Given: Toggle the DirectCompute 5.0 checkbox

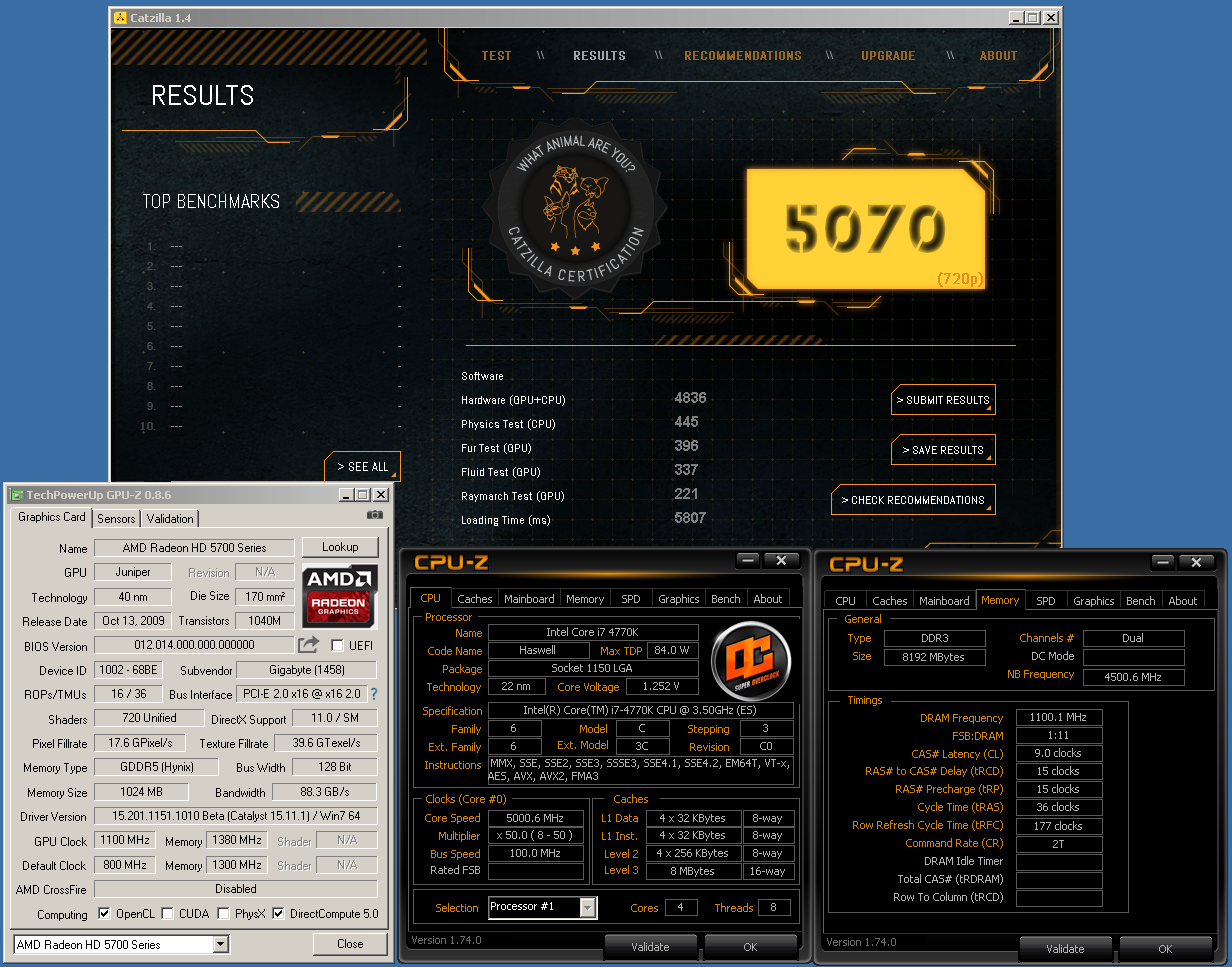Looking at the screenshot, I should [x=278, y=913].
